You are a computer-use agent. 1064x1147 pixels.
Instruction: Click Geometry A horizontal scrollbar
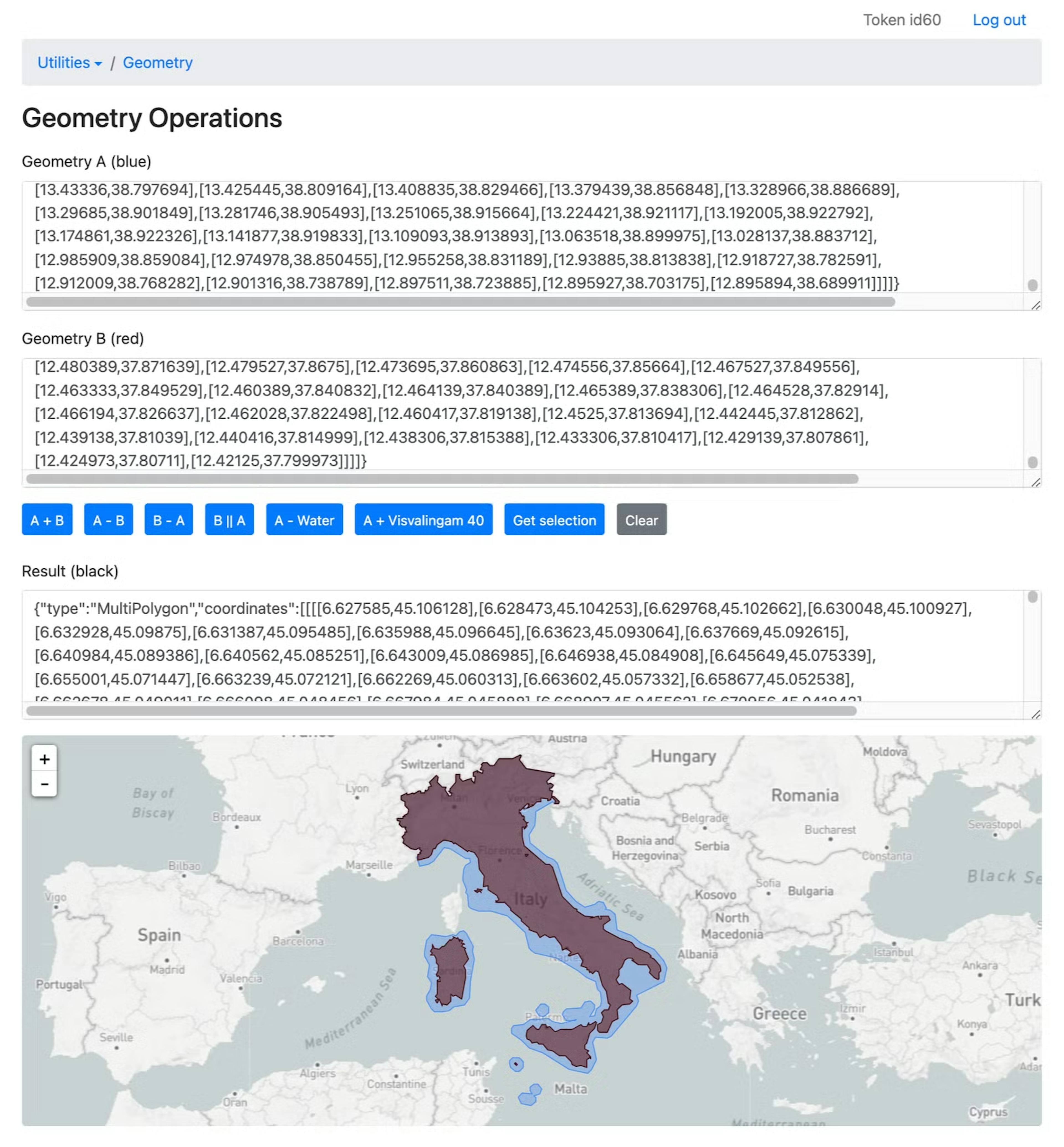point(461,302)
